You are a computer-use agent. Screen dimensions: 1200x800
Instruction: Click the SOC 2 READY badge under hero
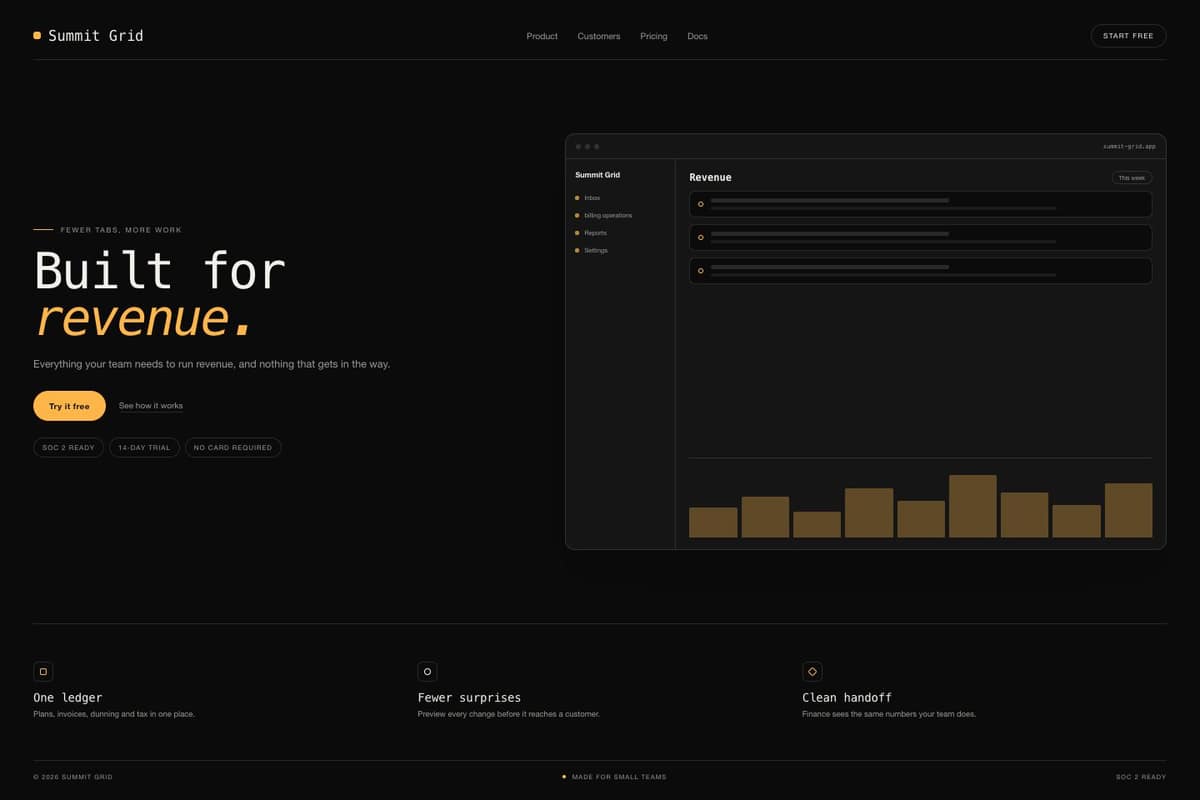[68, 447]
